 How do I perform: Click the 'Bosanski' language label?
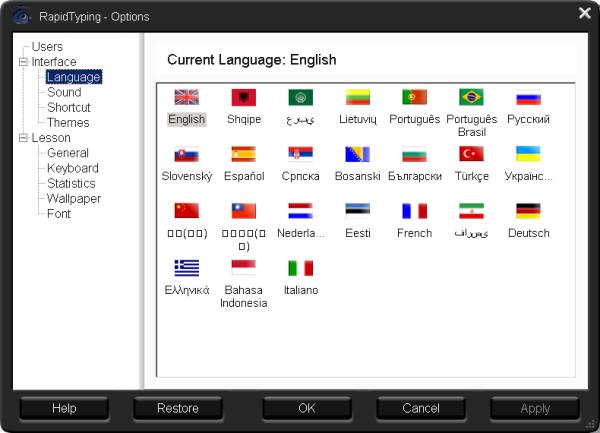click(358, 176)
